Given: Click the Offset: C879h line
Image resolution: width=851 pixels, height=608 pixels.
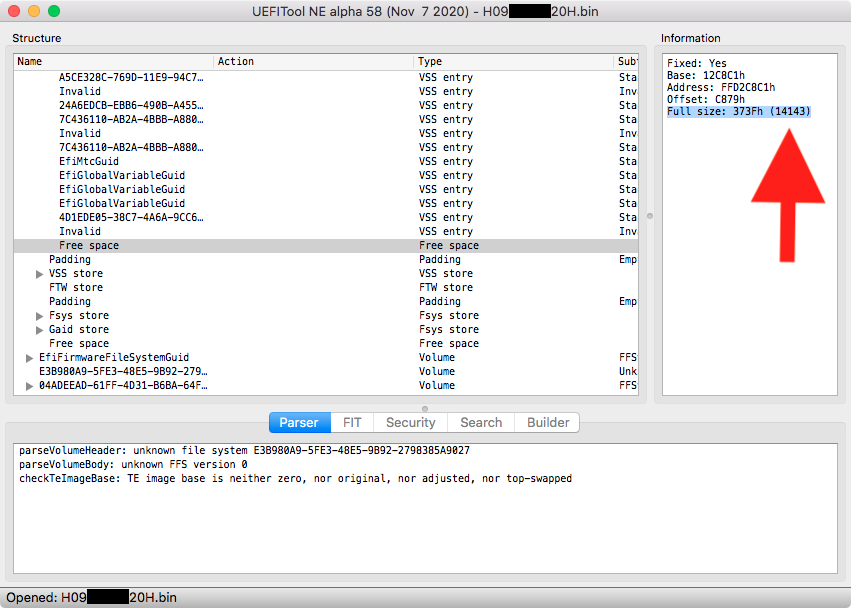Looking at the screenshot, I should point(706,99).
